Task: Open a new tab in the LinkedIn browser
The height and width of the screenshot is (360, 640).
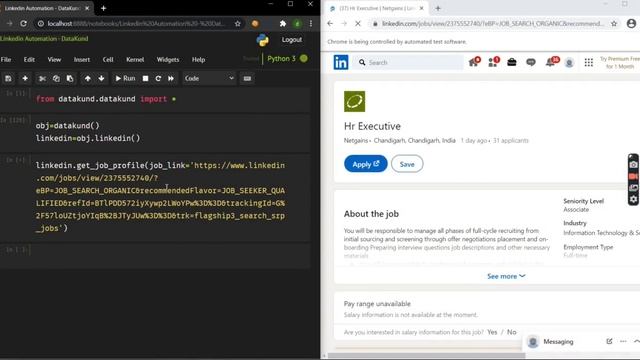Action: [x=438, y=8]
